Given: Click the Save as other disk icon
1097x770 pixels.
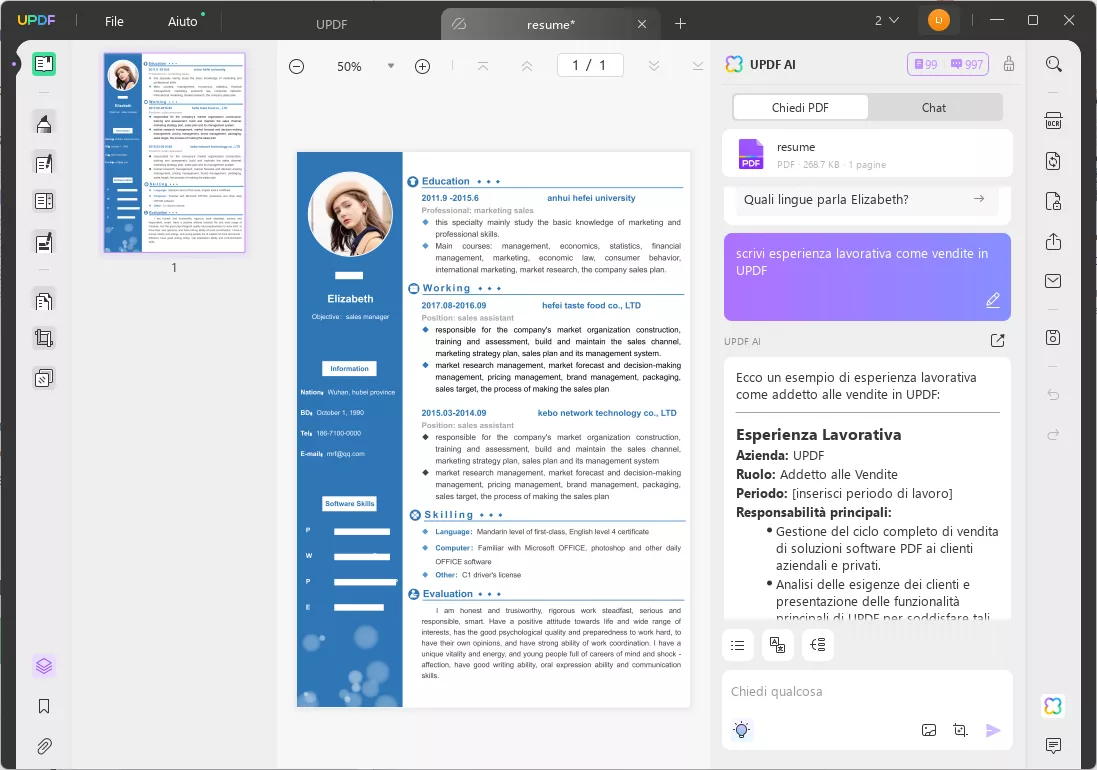Looking at the screenshot, I should (x=1054, y=338).
